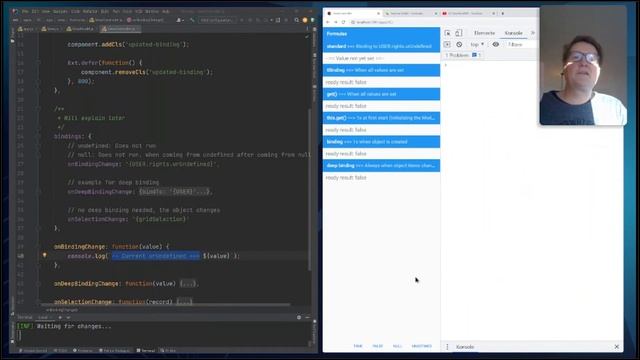Click the 1 Problem issue badge
Viewport: 640px width, 360px height.
pyautogui.click(x=463, y=55)
